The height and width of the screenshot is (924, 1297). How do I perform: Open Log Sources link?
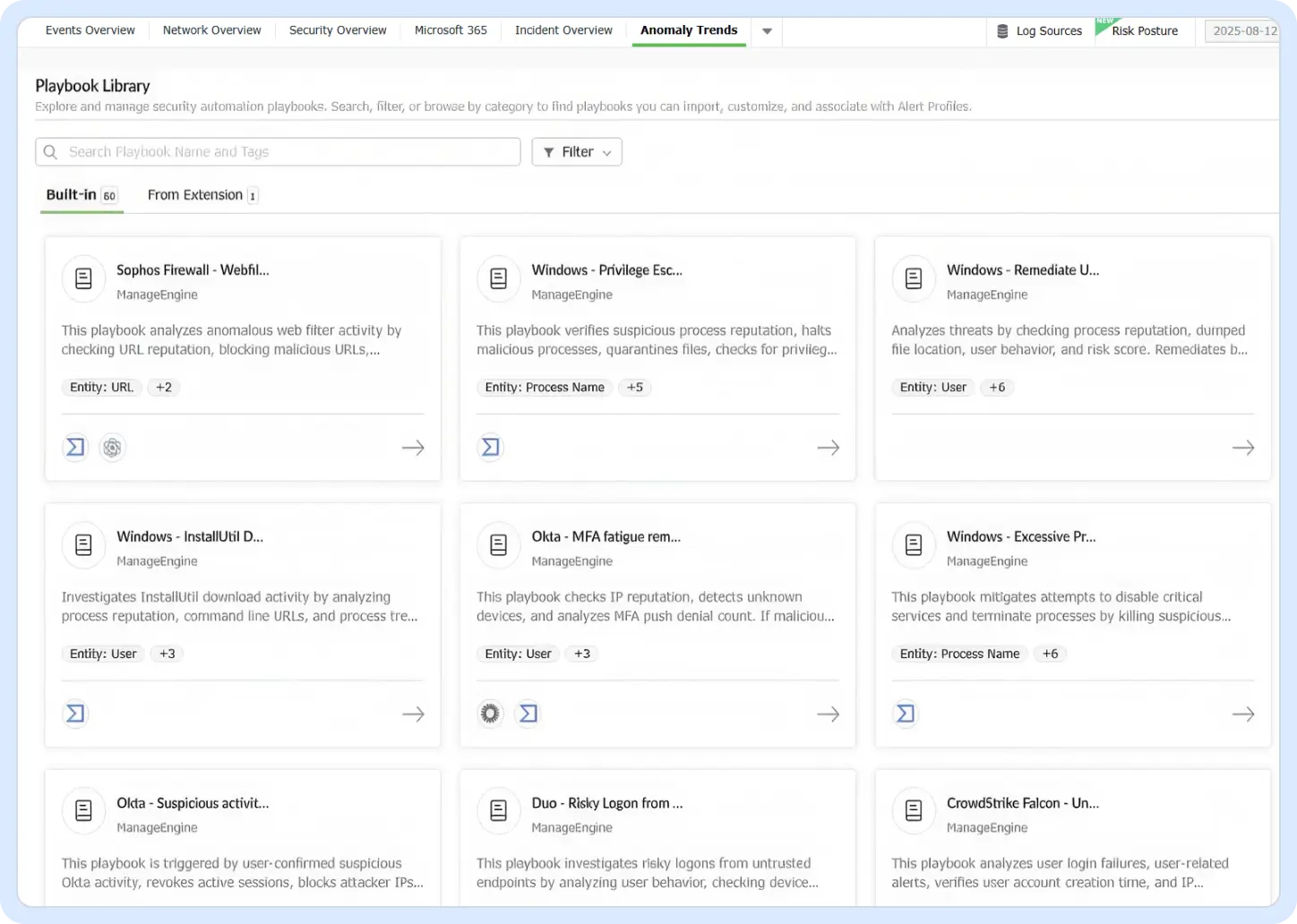[1049, 30]
